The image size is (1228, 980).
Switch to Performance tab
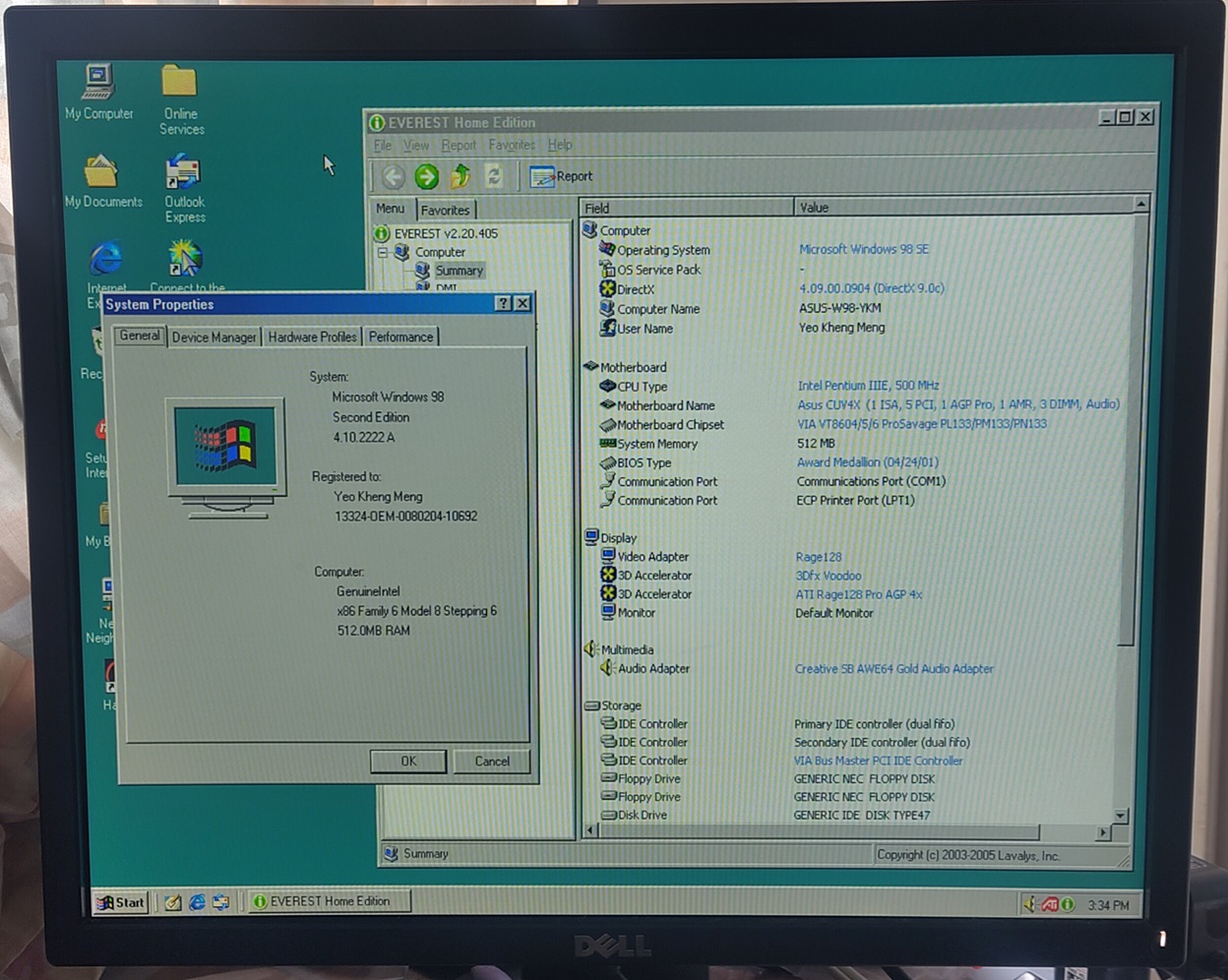pos(400,337)
